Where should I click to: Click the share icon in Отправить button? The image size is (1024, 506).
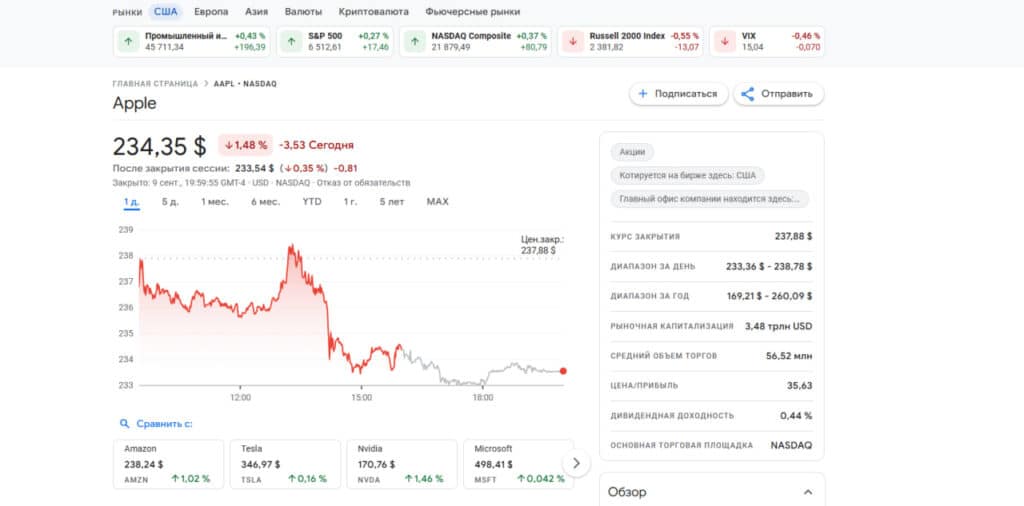pyautogui.click(x=748, y=94)
